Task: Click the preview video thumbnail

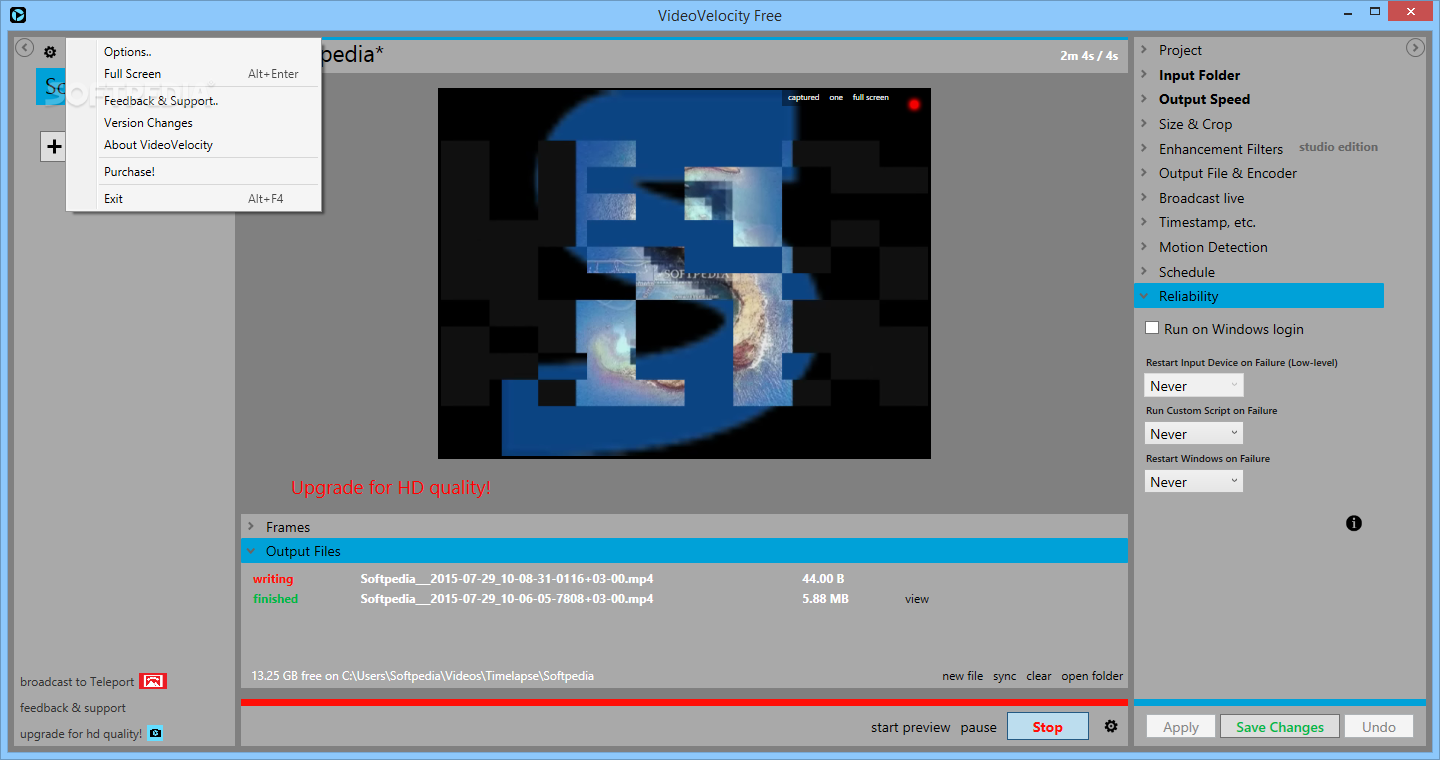Action: (x=684, y=273)
